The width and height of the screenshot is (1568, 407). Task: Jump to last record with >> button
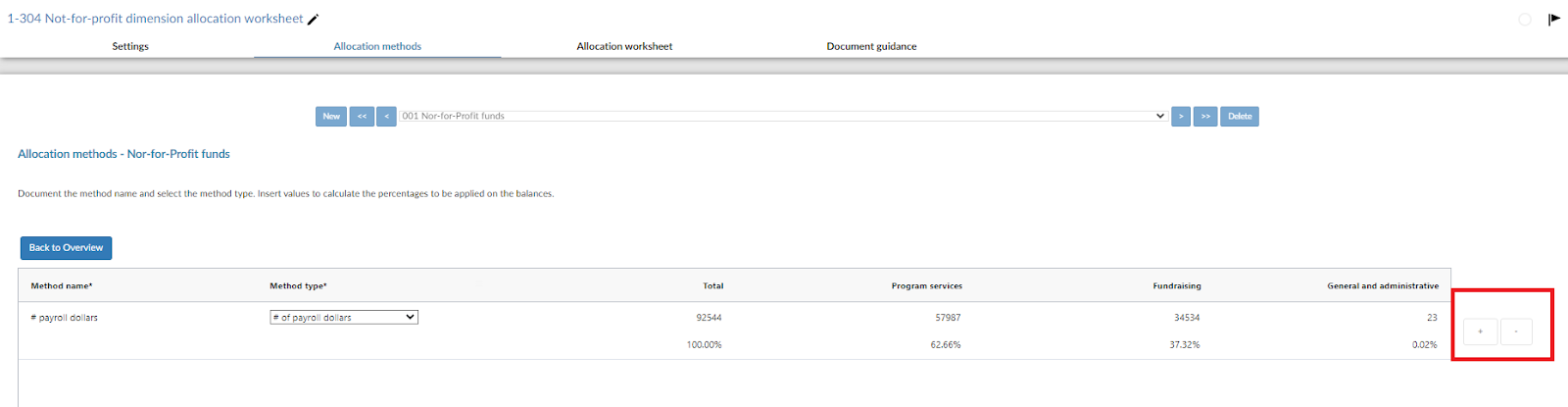coord(1205,117)
